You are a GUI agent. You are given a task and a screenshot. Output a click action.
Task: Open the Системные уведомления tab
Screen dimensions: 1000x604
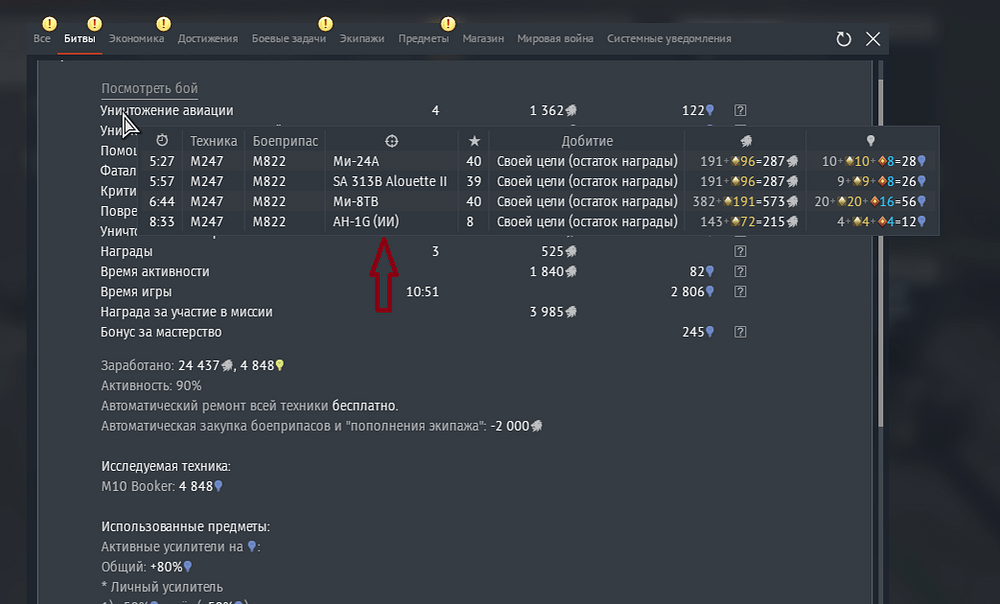pyautogui.click(x=669, y=38)
